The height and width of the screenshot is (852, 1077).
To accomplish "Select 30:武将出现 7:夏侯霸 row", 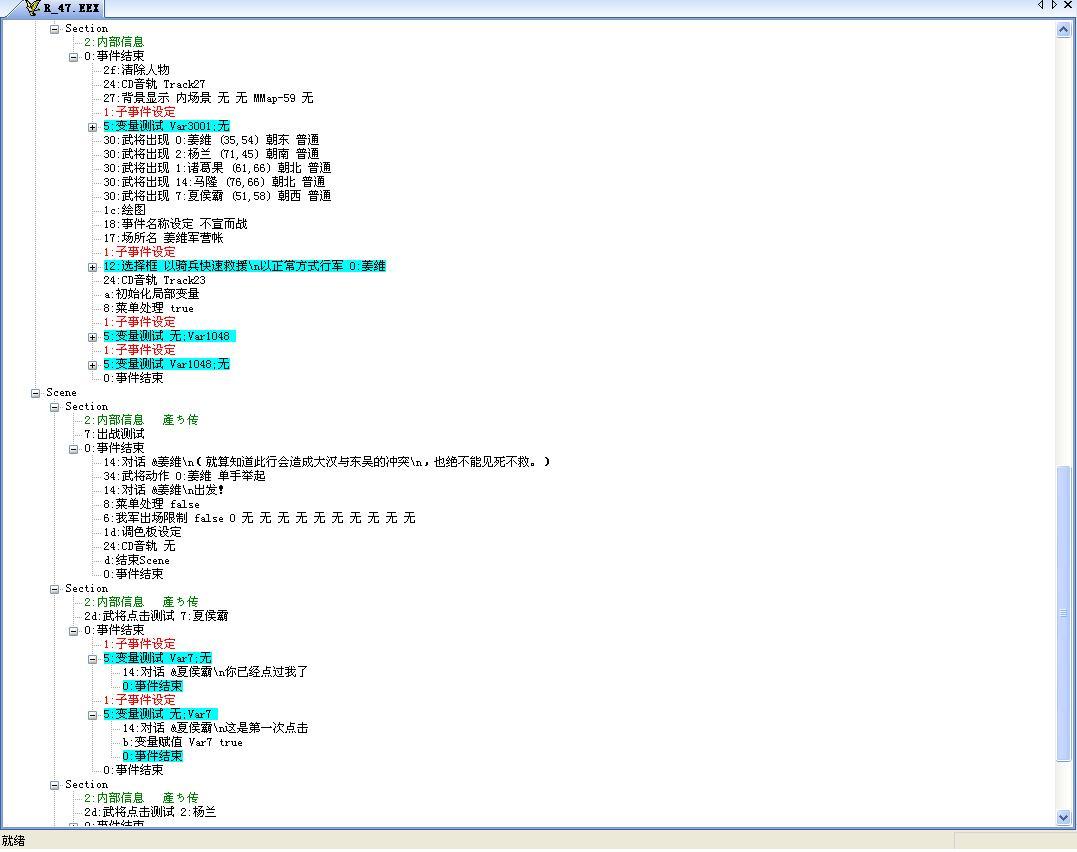I will click(217, 196).
